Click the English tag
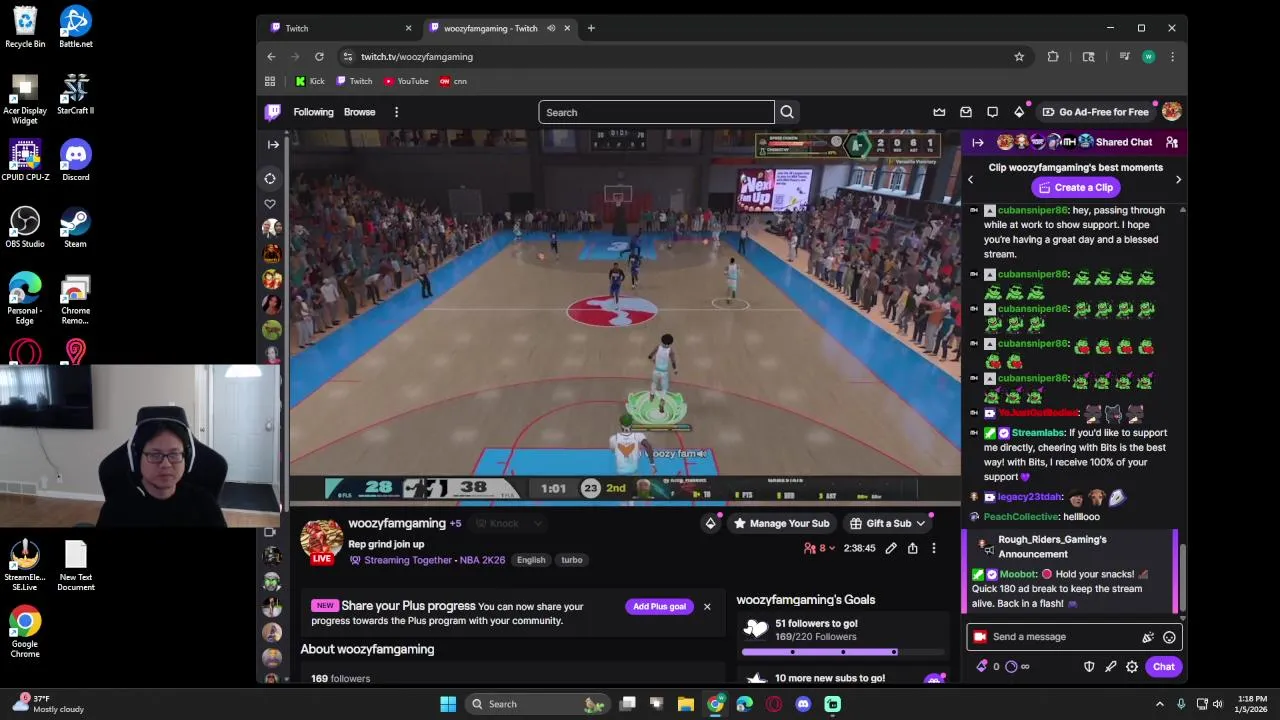1280x720 pixels. (x=531, y=560)
